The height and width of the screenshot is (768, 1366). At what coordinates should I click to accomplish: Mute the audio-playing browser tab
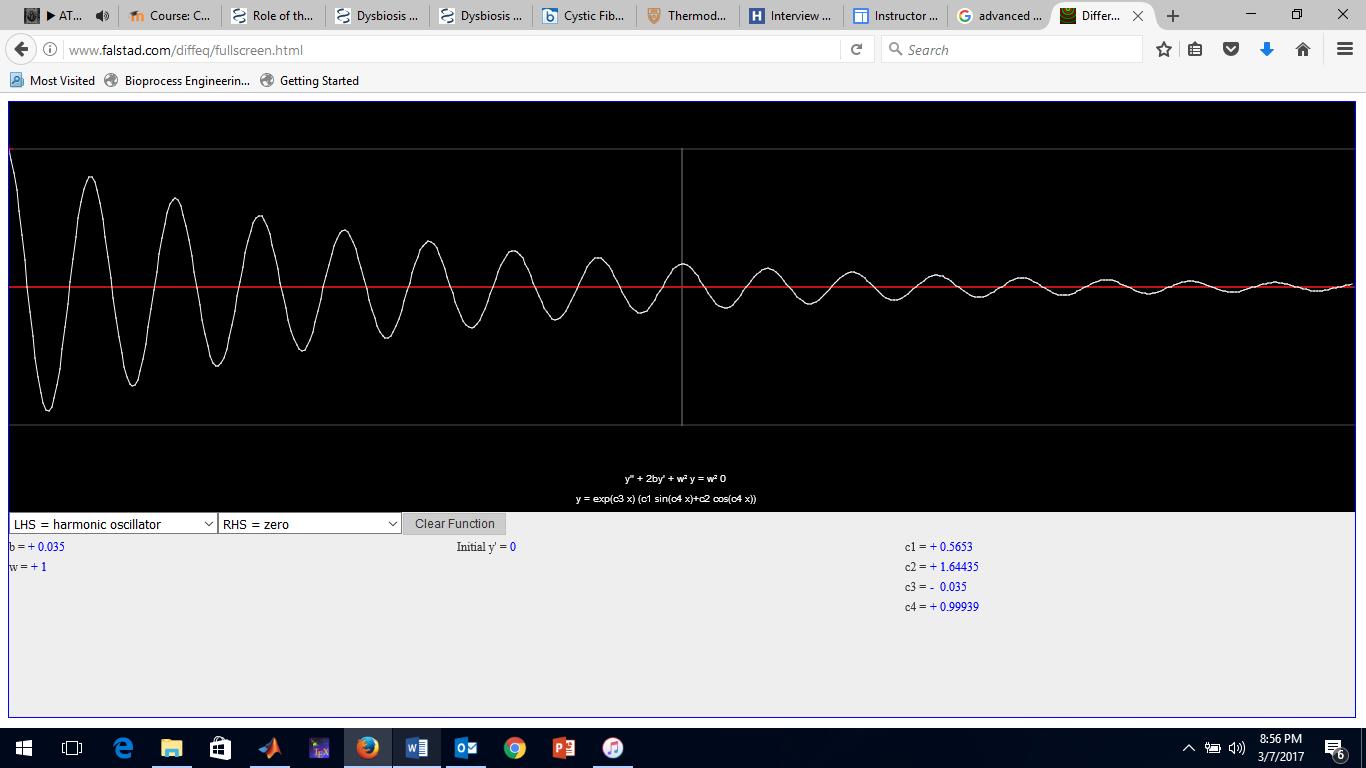click(103, 15)
